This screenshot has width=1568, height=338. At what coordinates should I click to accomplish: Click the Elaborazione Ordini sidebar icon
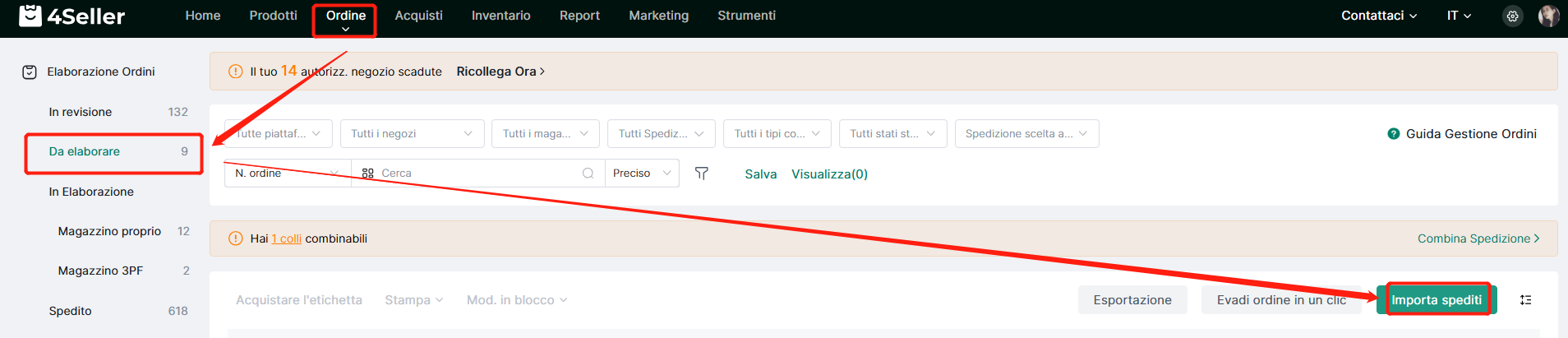coord(30,72)
